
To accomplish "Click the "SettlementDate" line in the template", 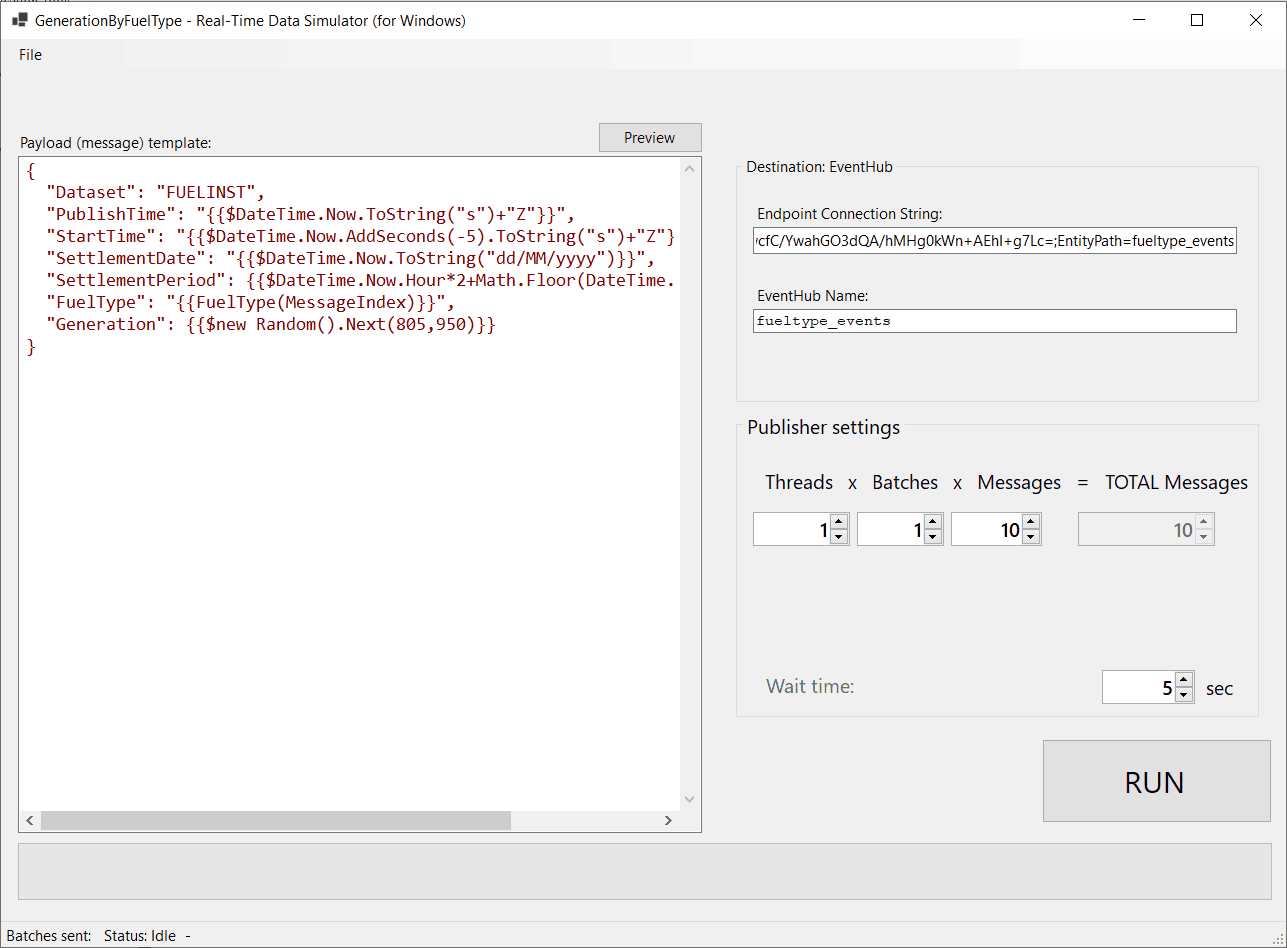I will (350, 258).
